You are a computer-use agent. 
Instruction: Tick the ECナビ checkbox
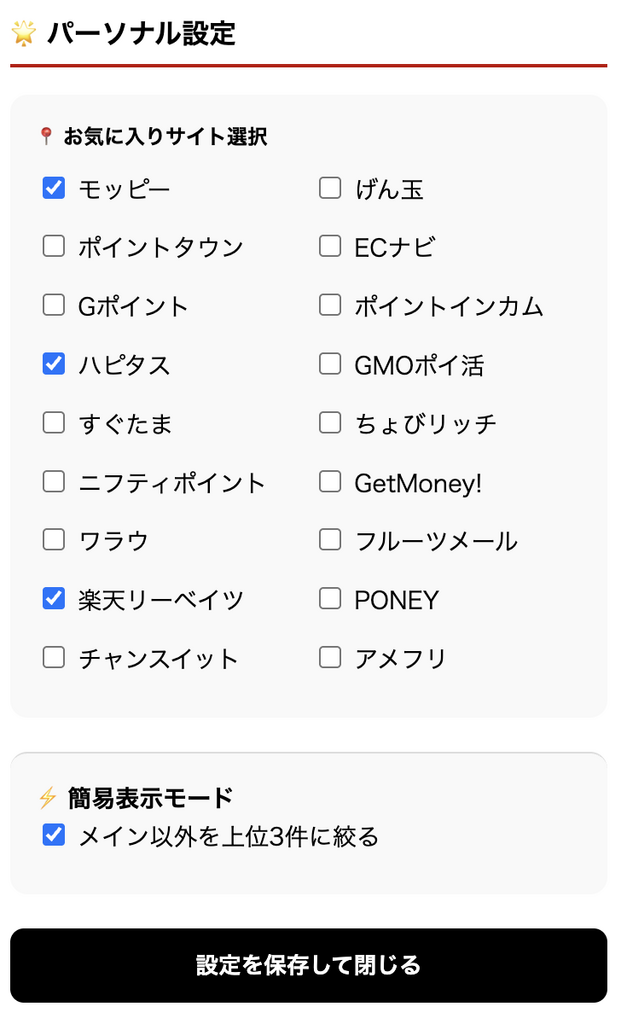point(330,247)
